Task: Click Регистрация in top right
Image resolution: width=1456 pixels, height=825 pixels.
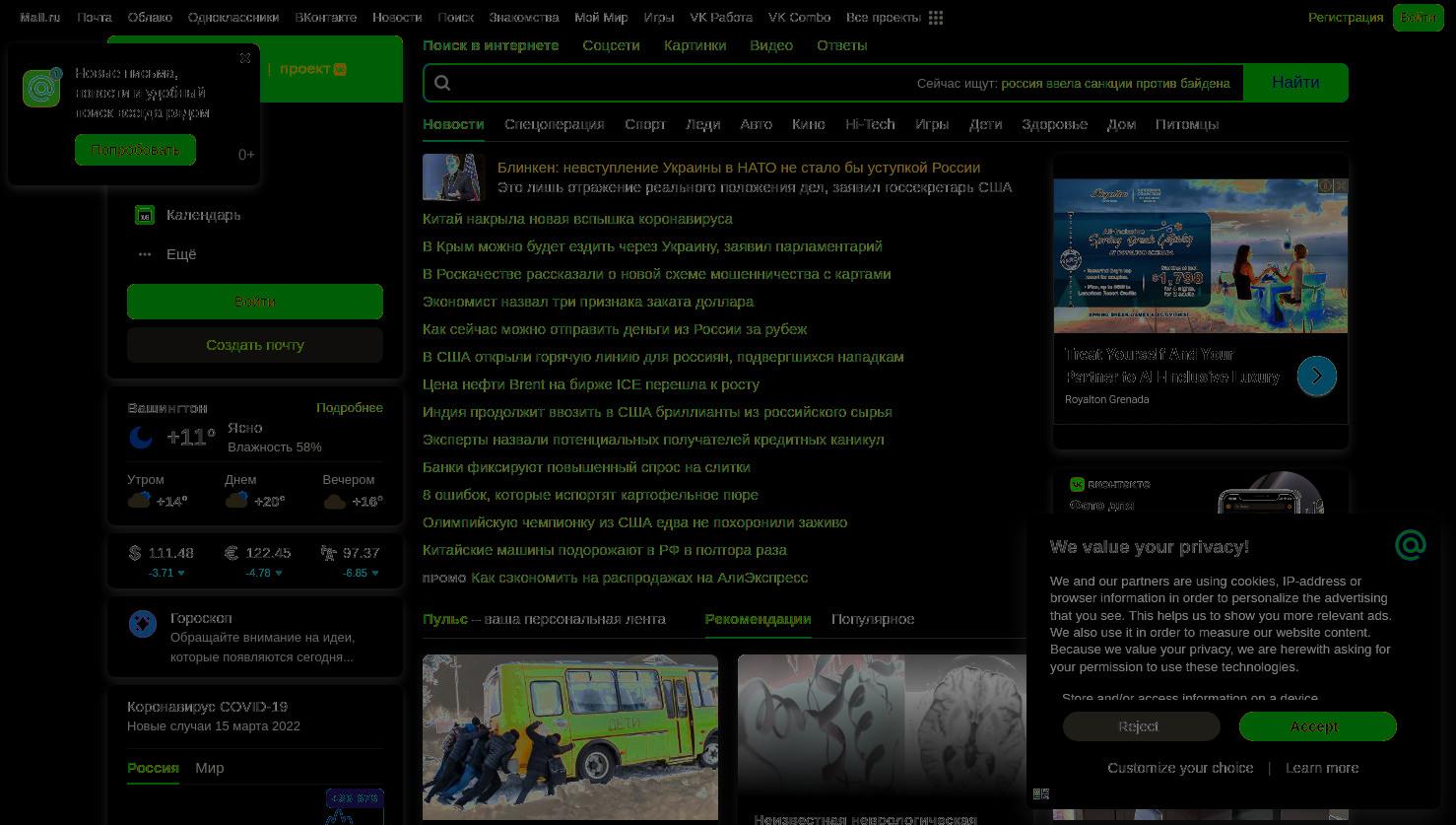Action: (x=1346, y=18)
